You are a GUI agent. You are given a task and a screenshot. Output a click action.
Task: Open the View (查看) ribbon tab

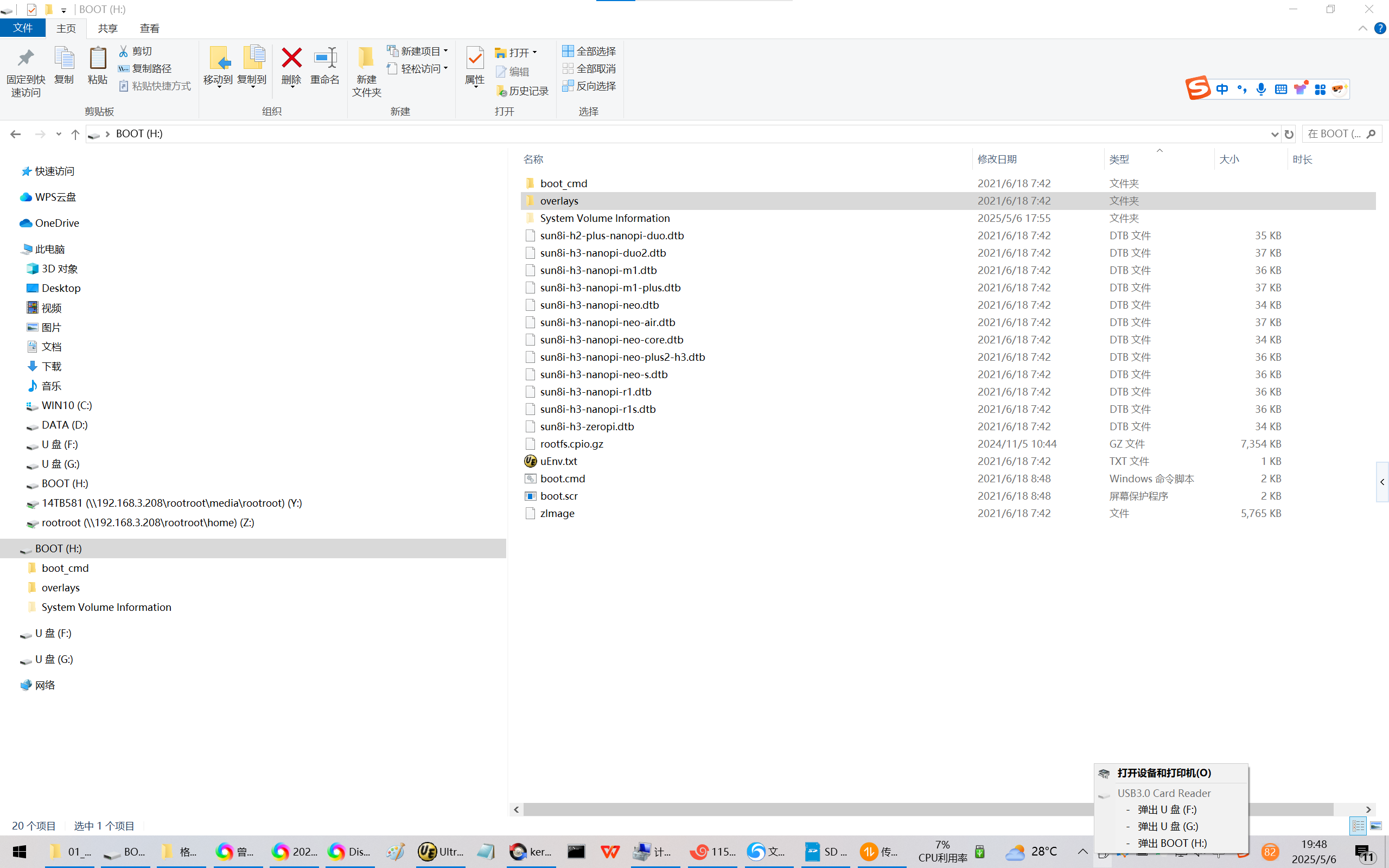[x=149, y=28]
